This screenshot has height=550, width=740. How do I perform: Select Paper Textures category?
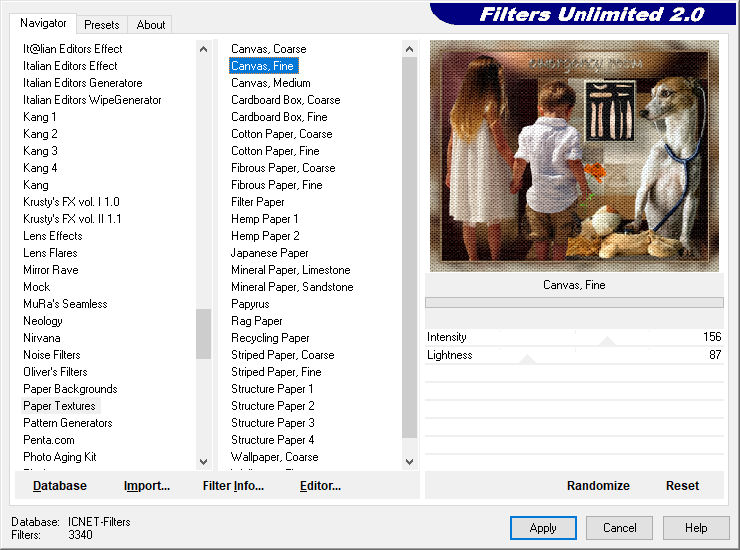(x=59, y=406)
